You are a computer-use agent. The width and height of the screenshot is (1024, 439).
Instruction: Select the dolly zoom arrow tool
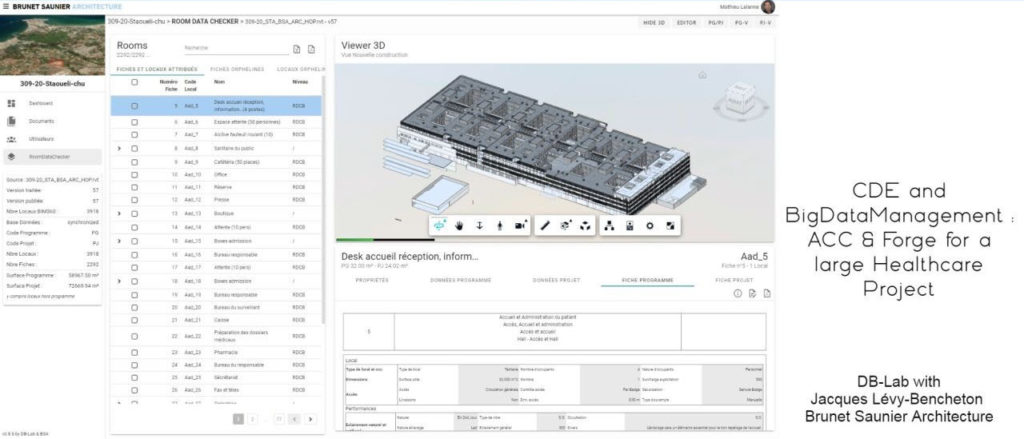pos(479,225)
